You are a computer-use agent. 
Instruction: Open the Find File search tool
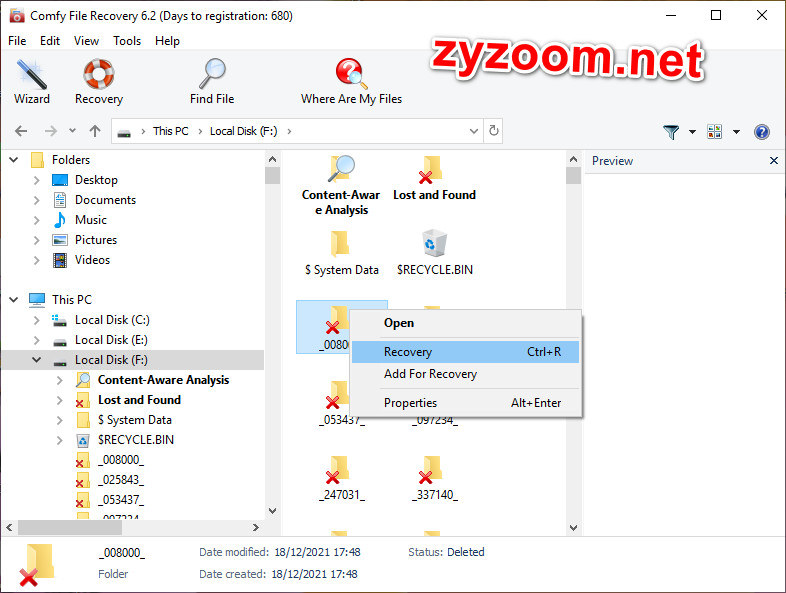pyautogui.click(x=212, y=81)
